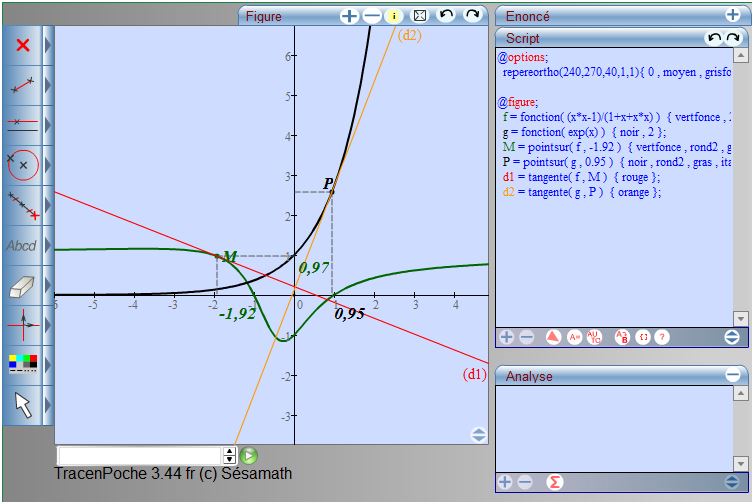The image size is (753, 504).
Task: Undo last edit in Script panel
Action: (714, 38)
